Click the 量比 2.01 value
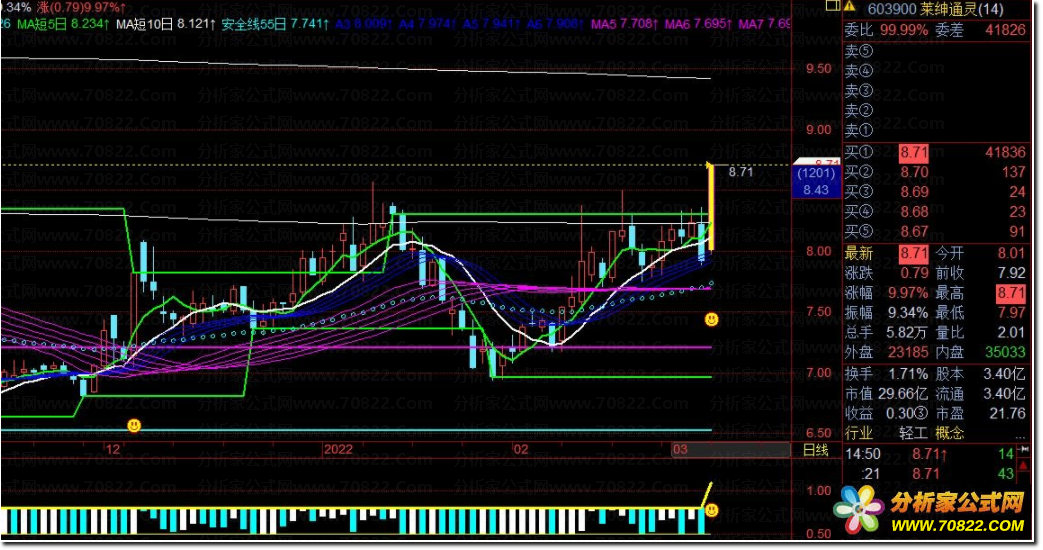This screenshot has height=550, width=1043. (1011, 333)
